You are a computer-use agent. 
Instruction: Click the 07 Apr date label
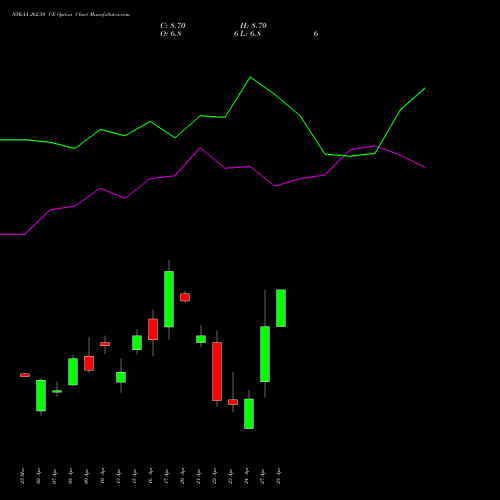54,476
